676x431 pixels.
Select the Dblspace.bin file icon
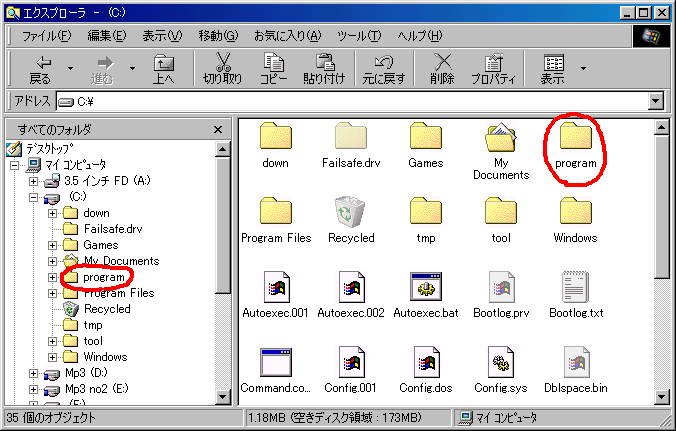tap(577, 362)
